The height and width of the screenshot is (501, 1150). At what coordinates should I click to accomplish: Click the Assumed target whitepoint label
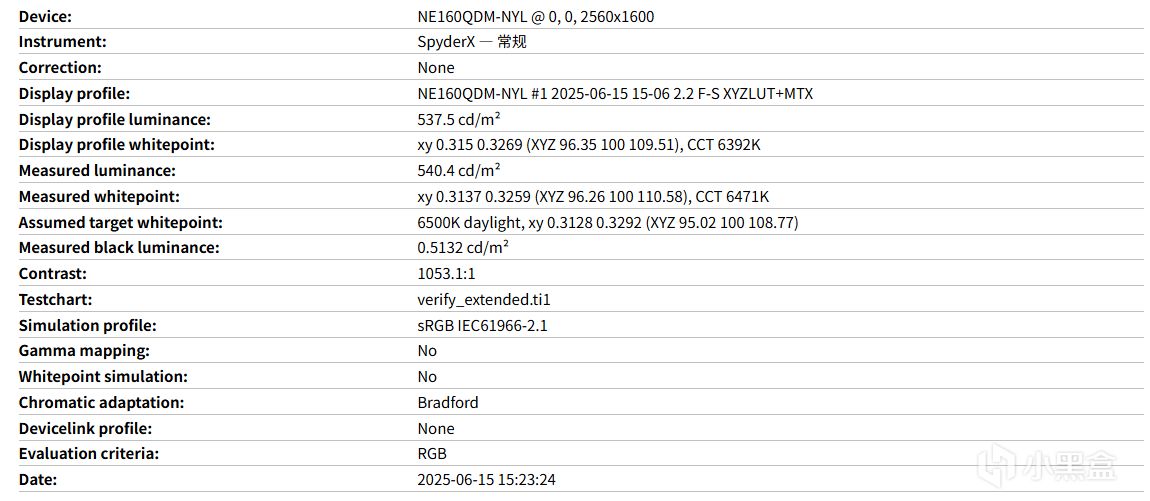click(120, 222)
